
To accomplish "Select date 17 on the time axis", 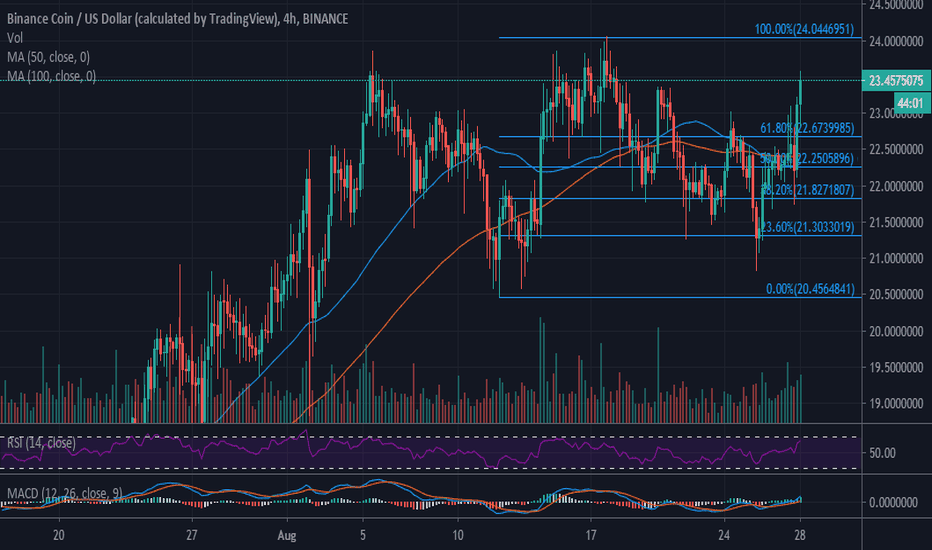I will (x=590, y=535).
